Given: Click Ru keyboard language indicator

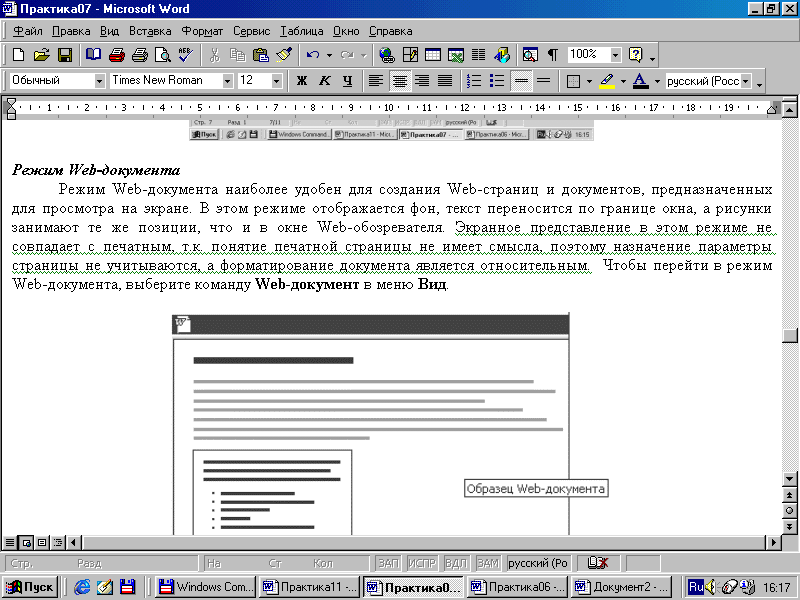Looking at the screenshot, I should 695,586.
